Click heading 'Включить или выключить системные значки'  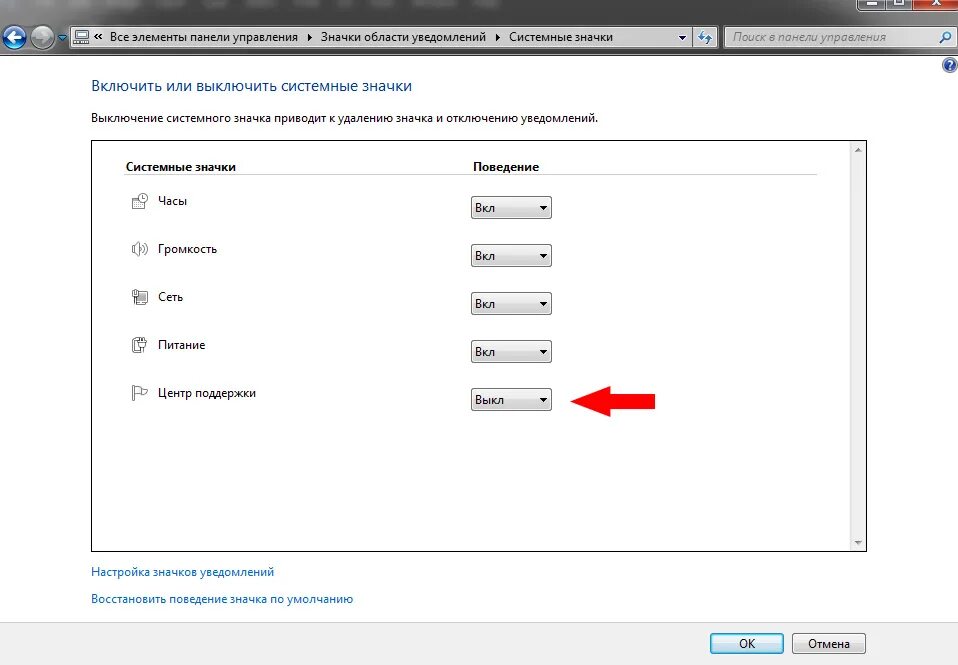[x=251, y=86]
